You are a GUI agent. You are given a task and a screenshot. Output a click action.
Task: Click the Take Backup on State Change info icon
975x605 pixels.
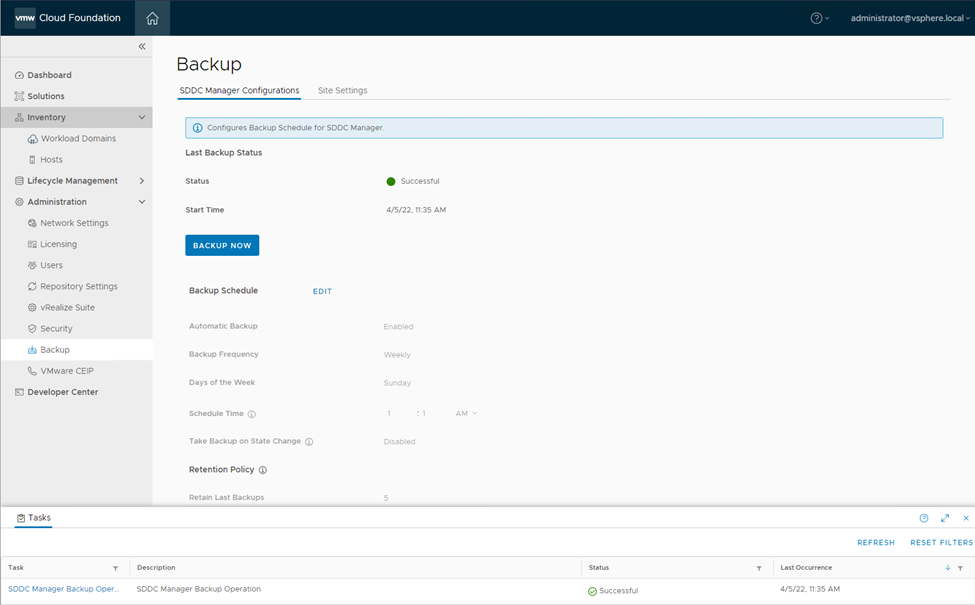309,442
